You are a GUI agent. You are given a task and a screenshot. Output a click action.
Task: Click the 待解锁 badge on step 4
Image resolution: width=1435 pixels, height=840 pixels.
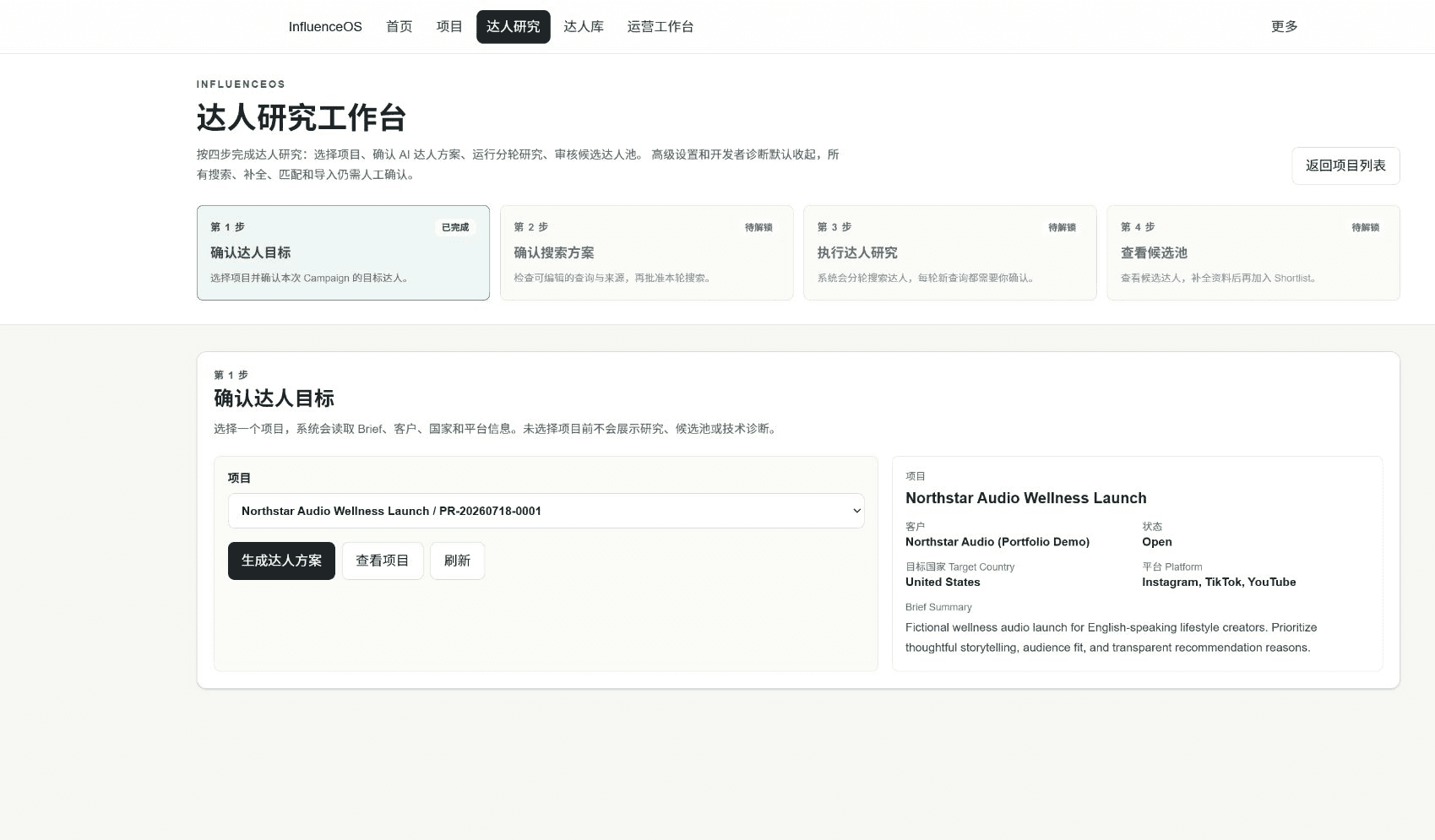[x=1365, y=227]
